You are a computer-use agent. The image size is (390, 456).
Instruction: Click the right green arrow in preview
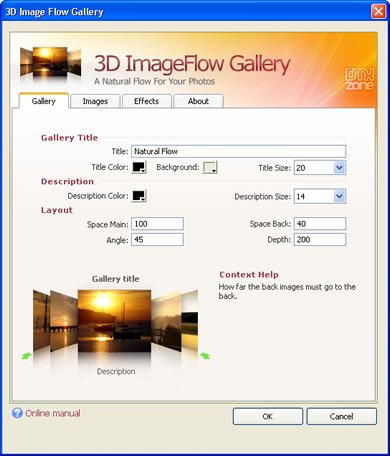tap(205, 356)
